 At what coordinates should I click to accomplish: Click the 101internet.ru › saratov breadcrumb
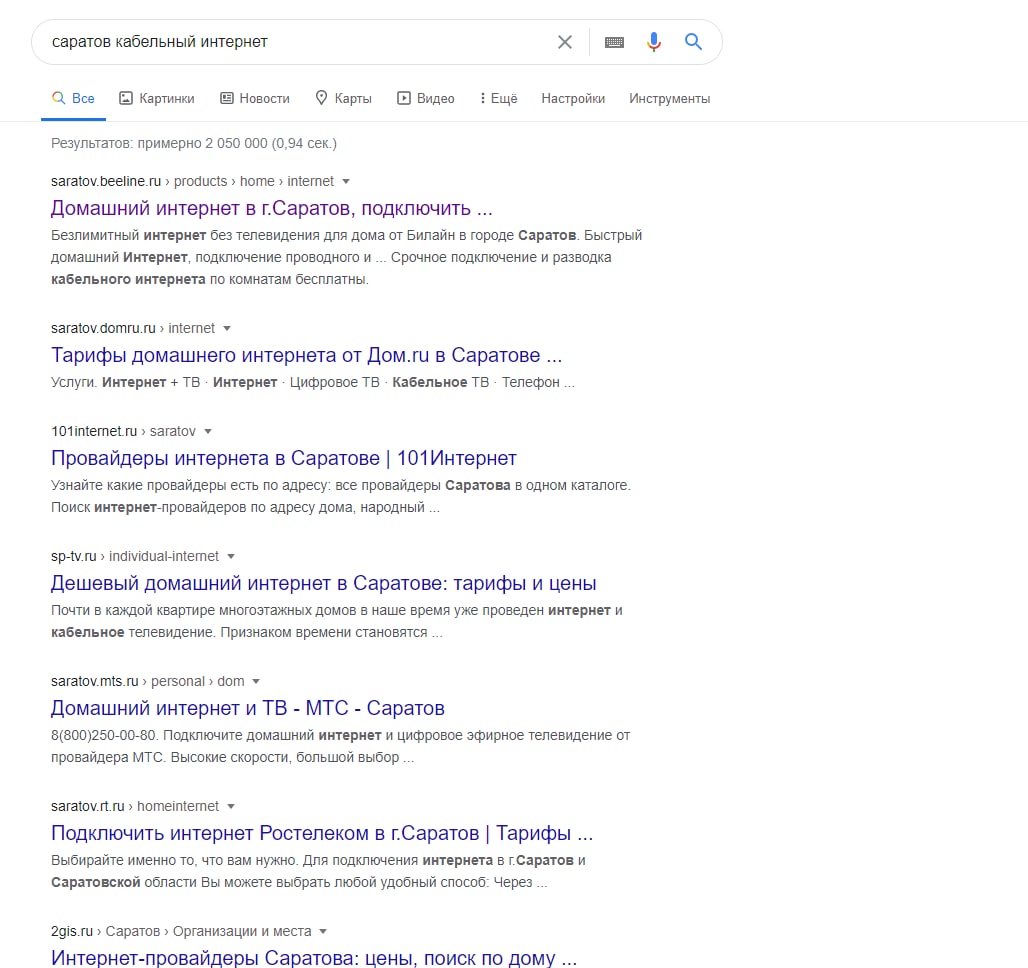(x=123, y=431)
